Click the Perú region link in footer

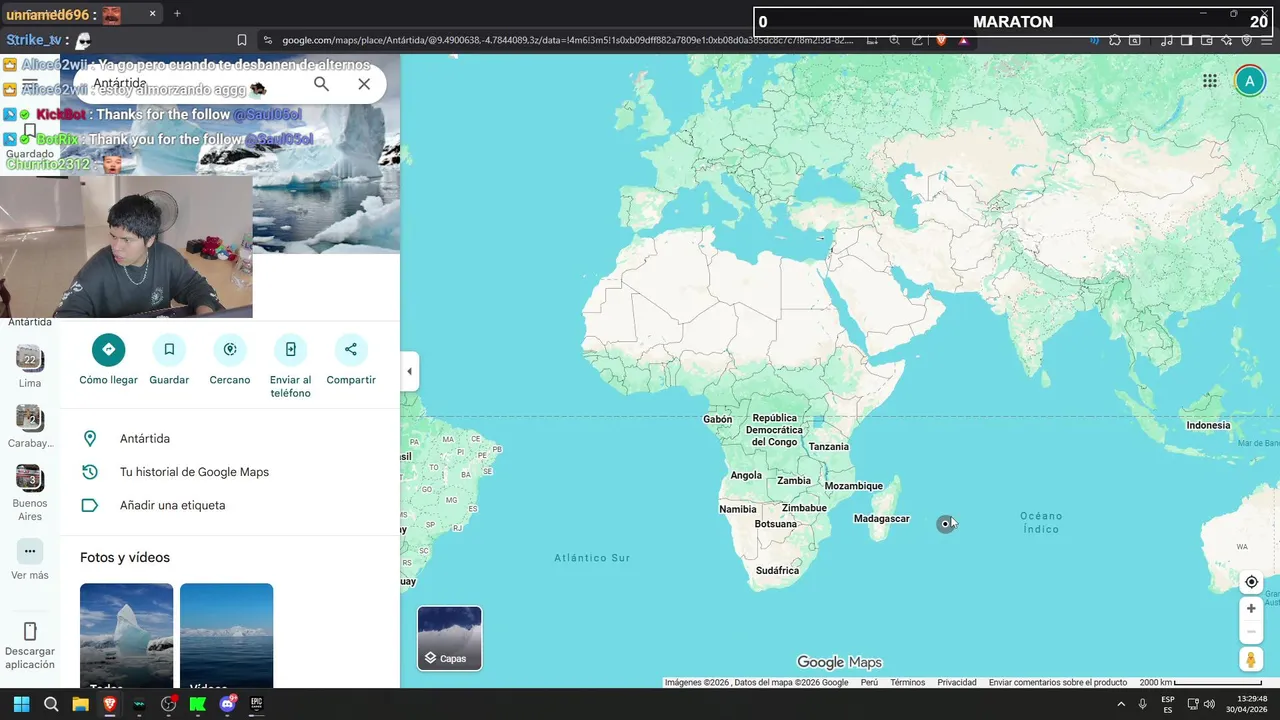869,683
